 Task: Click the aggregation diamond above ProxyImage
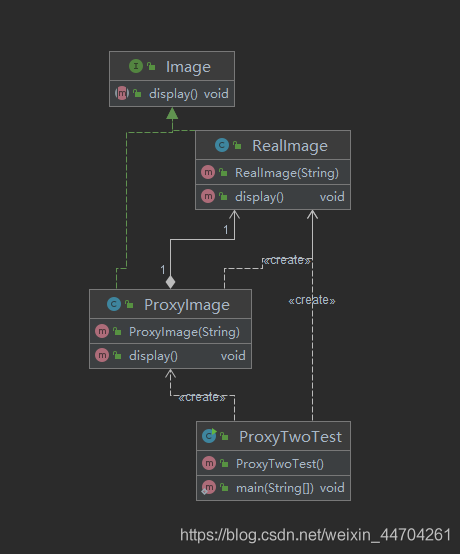[170, 282]
